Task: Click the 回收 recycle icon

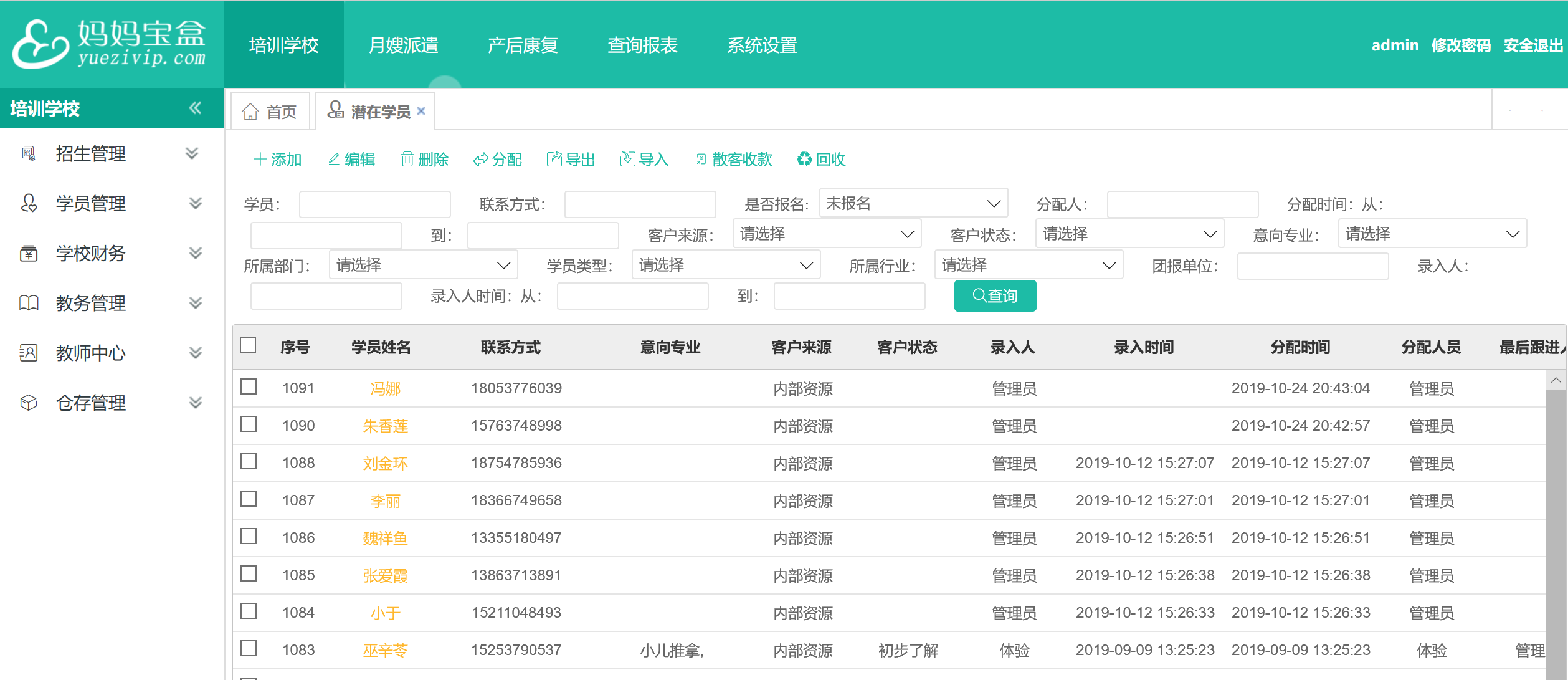Action: (804, 160)
